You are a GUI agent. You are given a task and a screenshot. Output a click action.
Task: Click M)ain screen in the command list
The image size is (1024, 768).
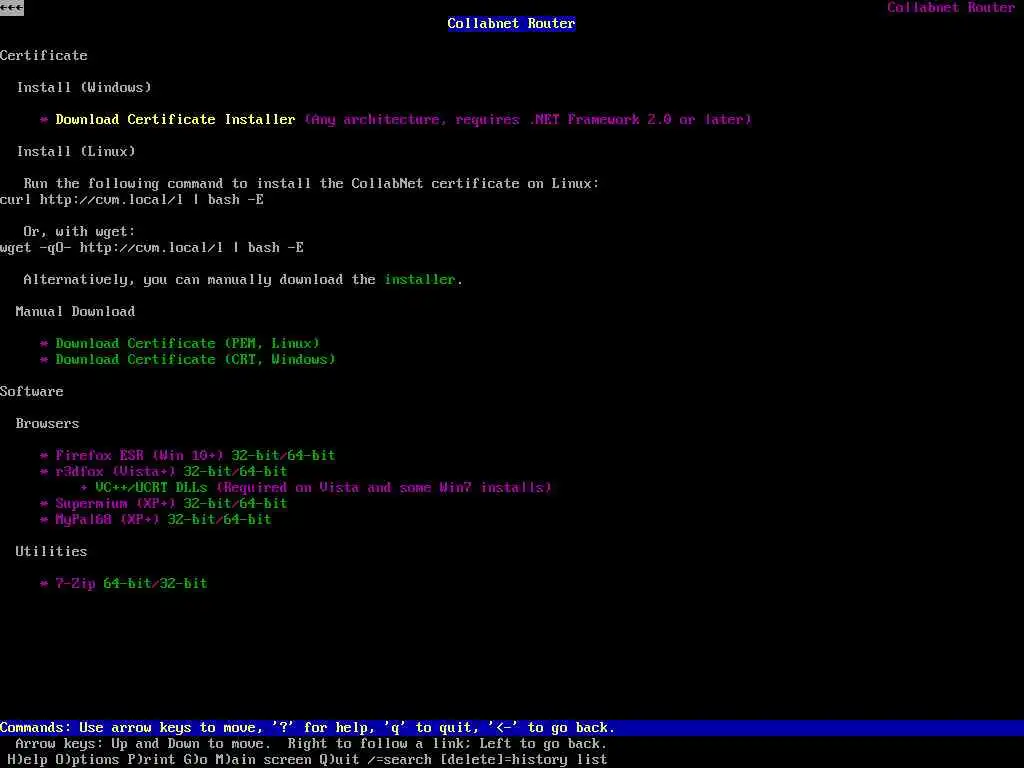click(264, 760)
